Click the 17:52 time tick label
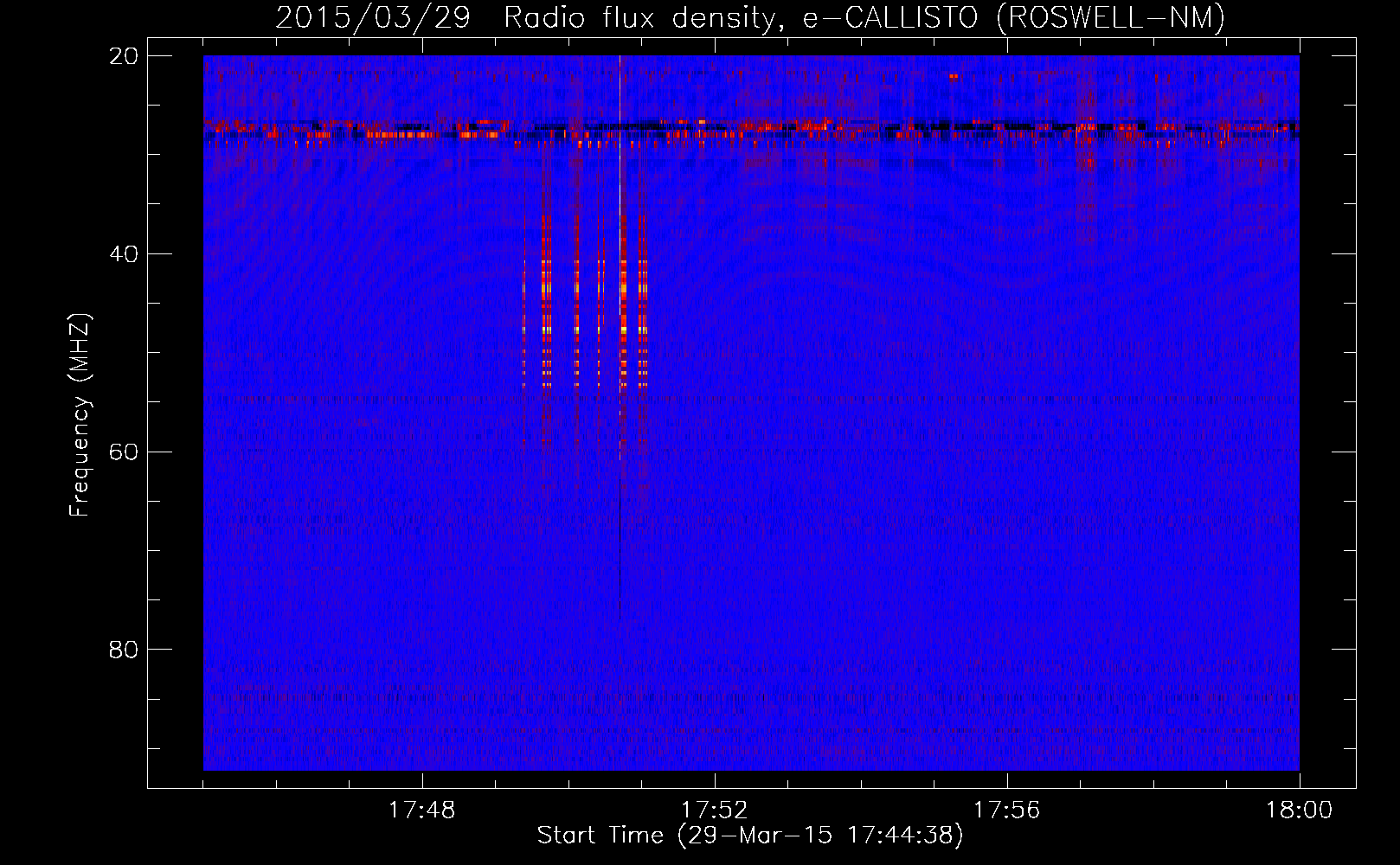This screenshot has height=865, width=1400. [715, 811]
